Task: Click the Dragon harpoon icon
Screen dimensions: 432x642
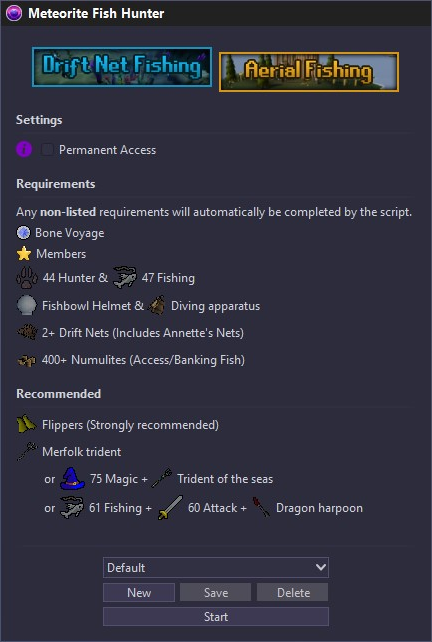Action: coord(261,507)
